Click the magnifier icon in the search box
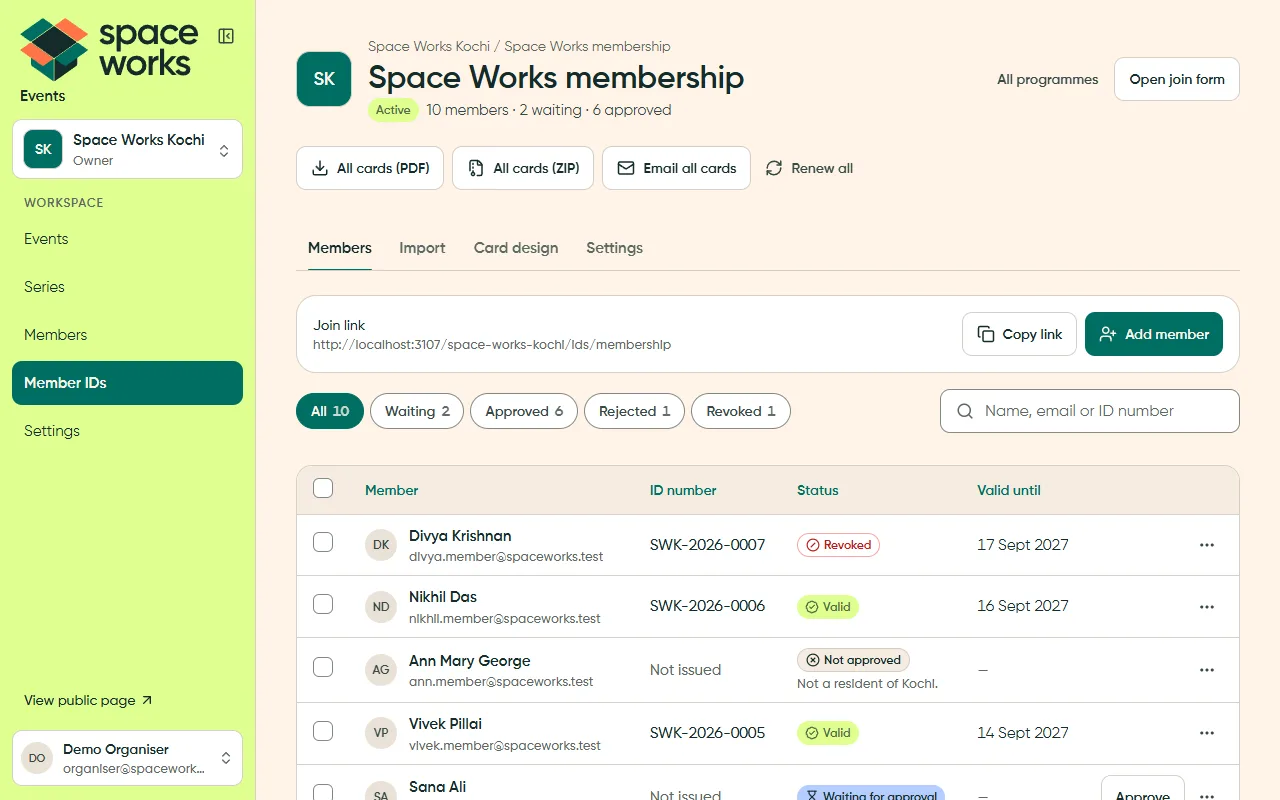 point(965,411)
